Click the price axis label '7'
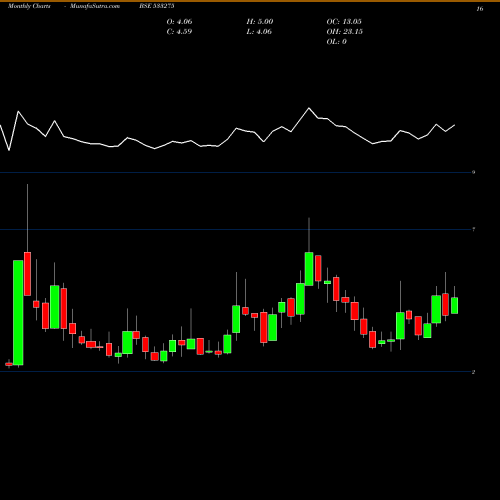The image size is (500, 500). click(473, 229)
